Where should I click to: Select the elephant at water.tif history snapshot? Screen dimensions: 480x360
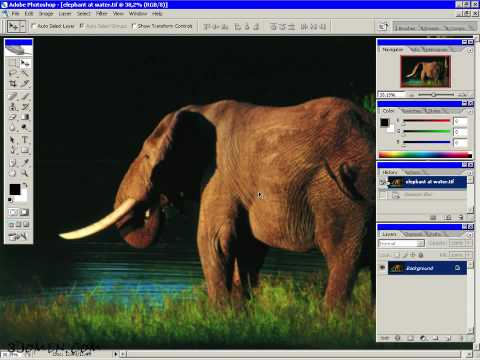click(427, 182)
